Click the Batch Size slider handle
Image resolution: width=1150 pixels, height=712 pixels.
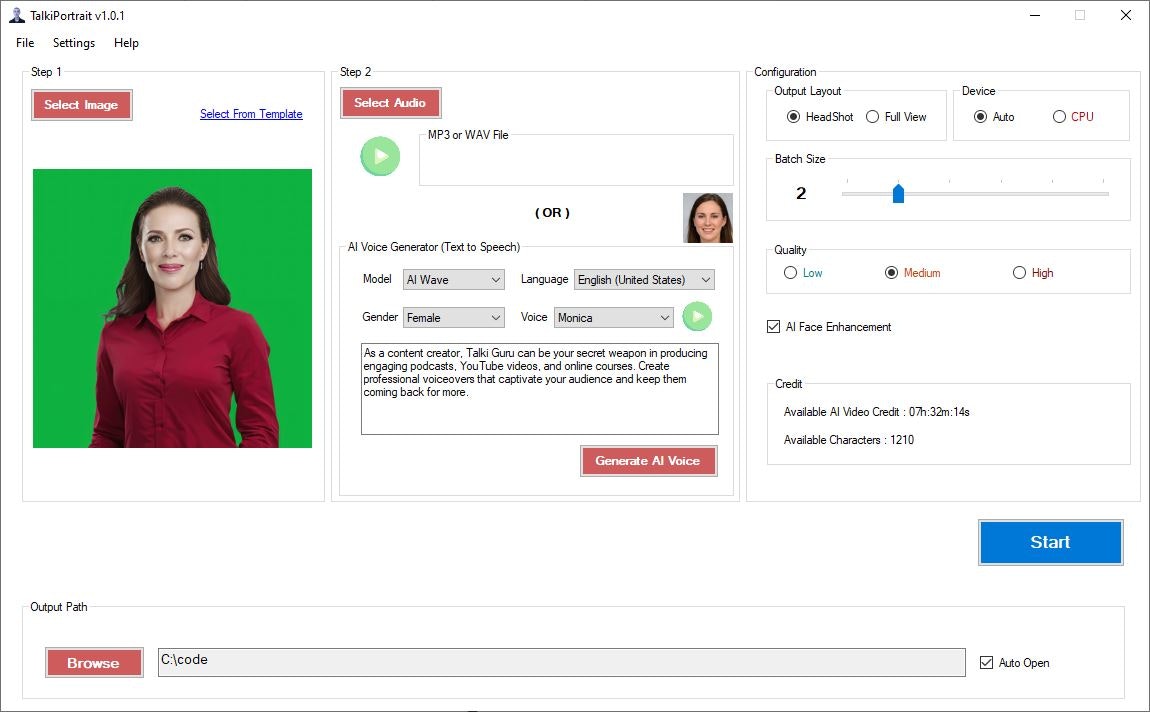[x=898, y=194]
